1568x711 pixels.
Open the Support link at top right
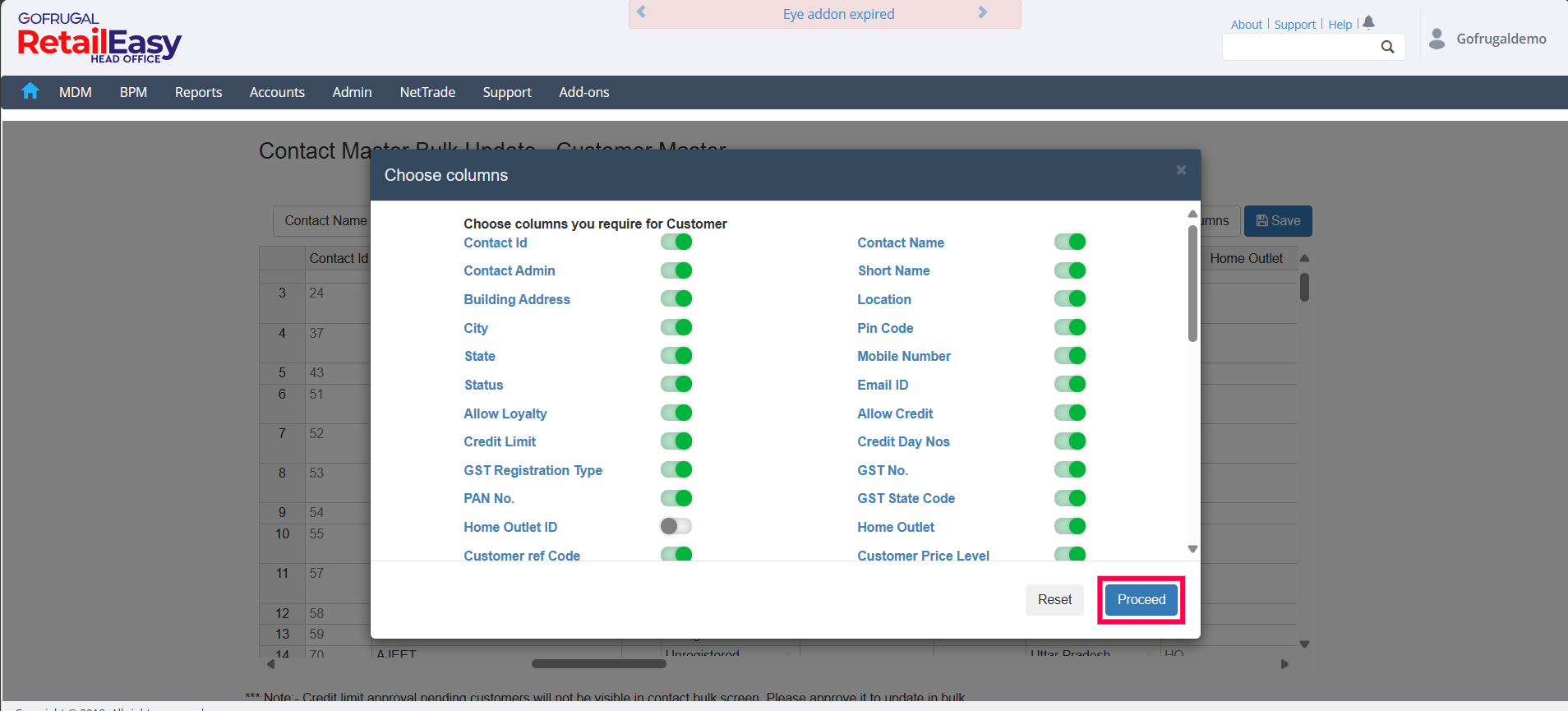point(1295,25)
